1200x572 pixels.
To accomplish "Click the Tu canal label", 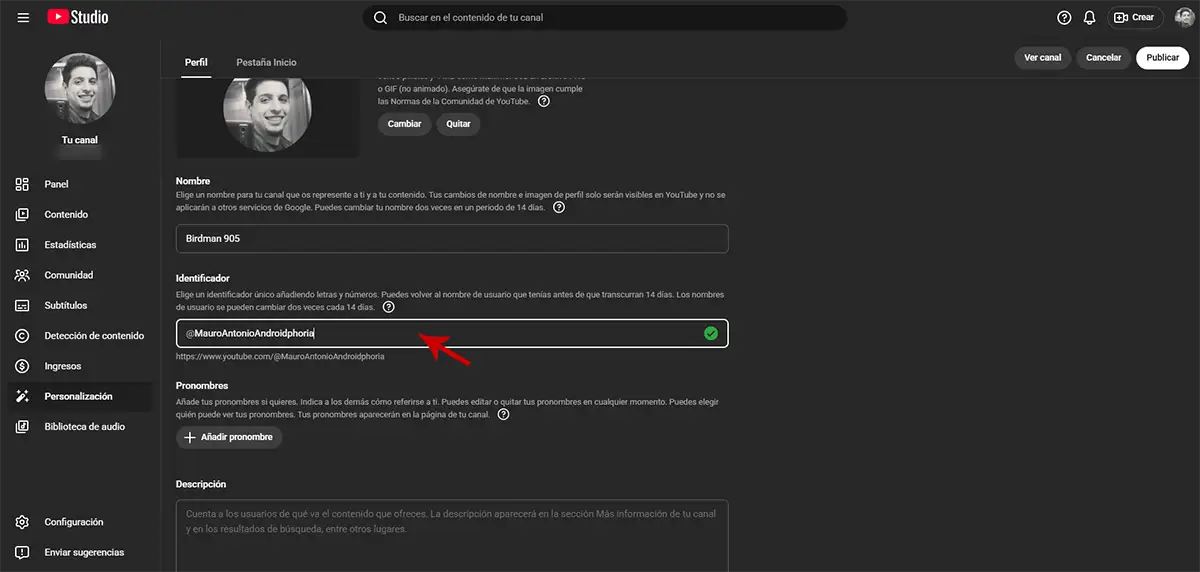I will tap(80, 140).
